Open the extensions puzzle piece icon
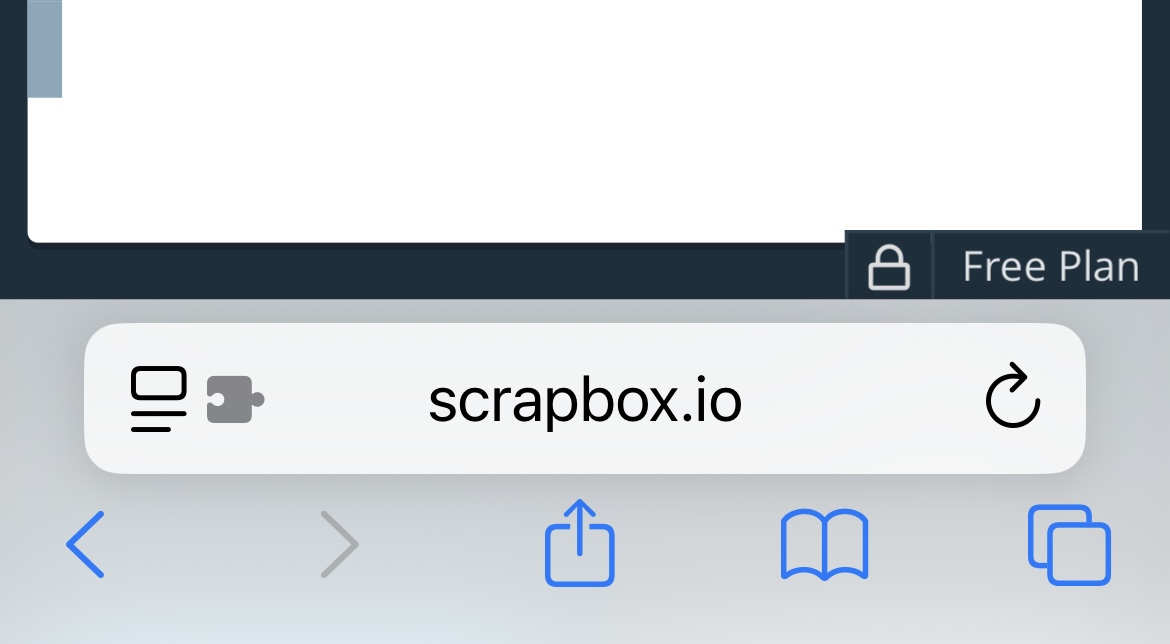The height and width of the screenshot is (644, 1170). [235, 400]
